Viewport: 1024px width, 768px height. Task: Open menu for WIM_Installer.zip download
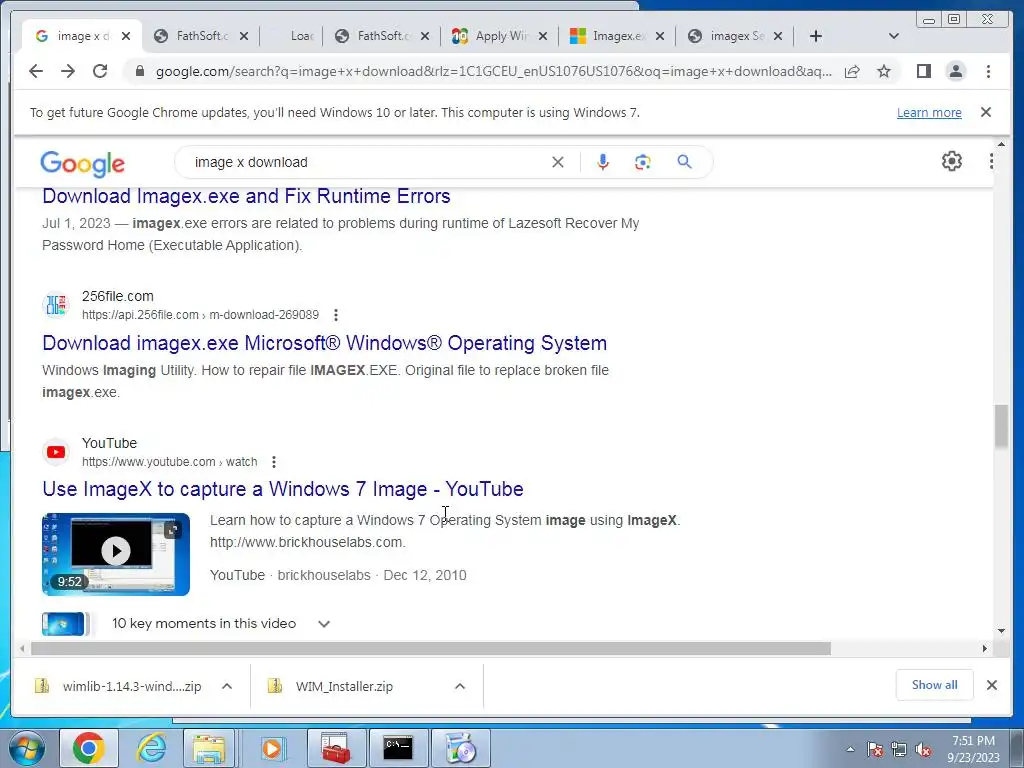tap(460, 686)
